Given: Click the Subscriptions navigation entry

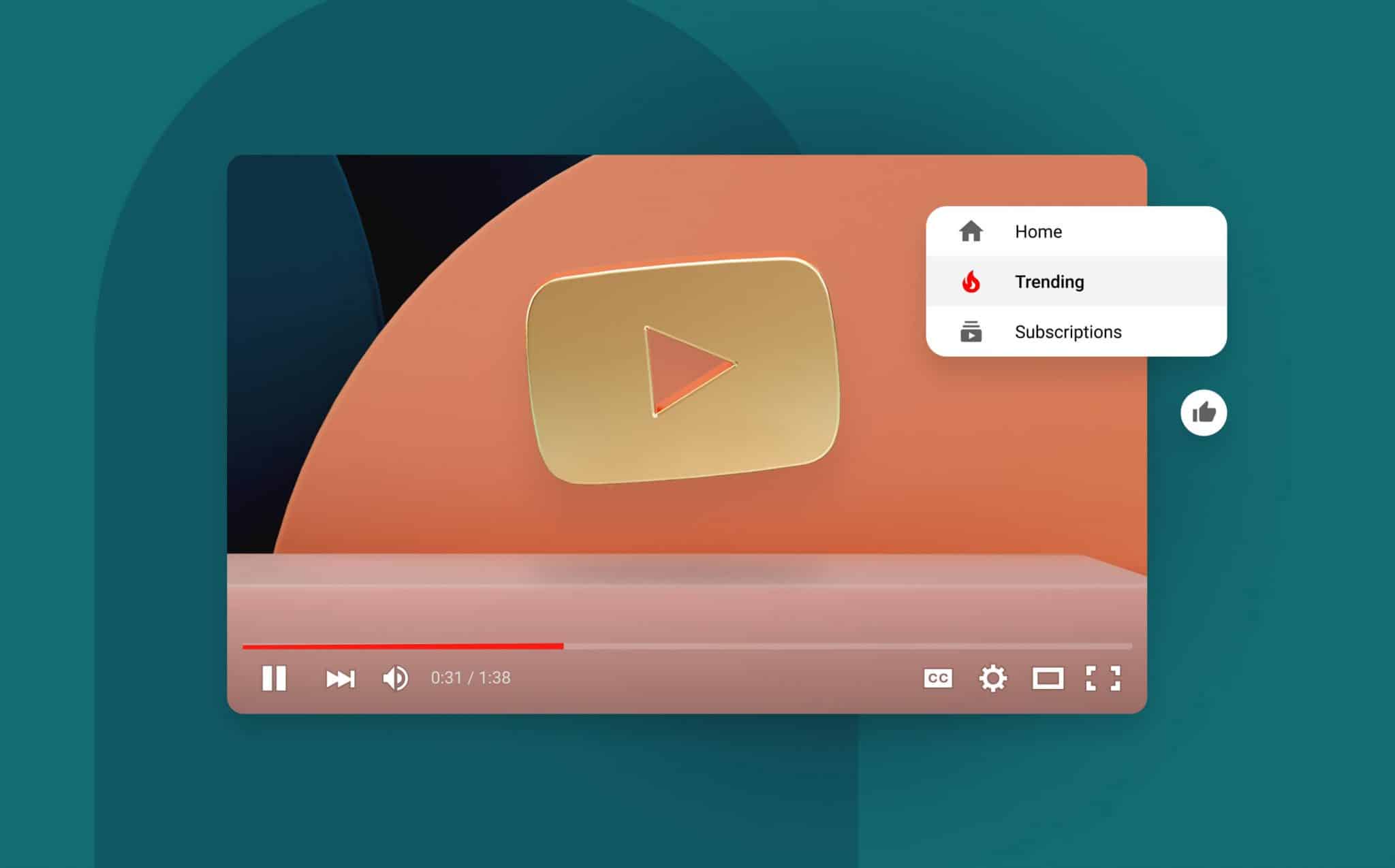Looking at the screenshot, I should 1070,330.
